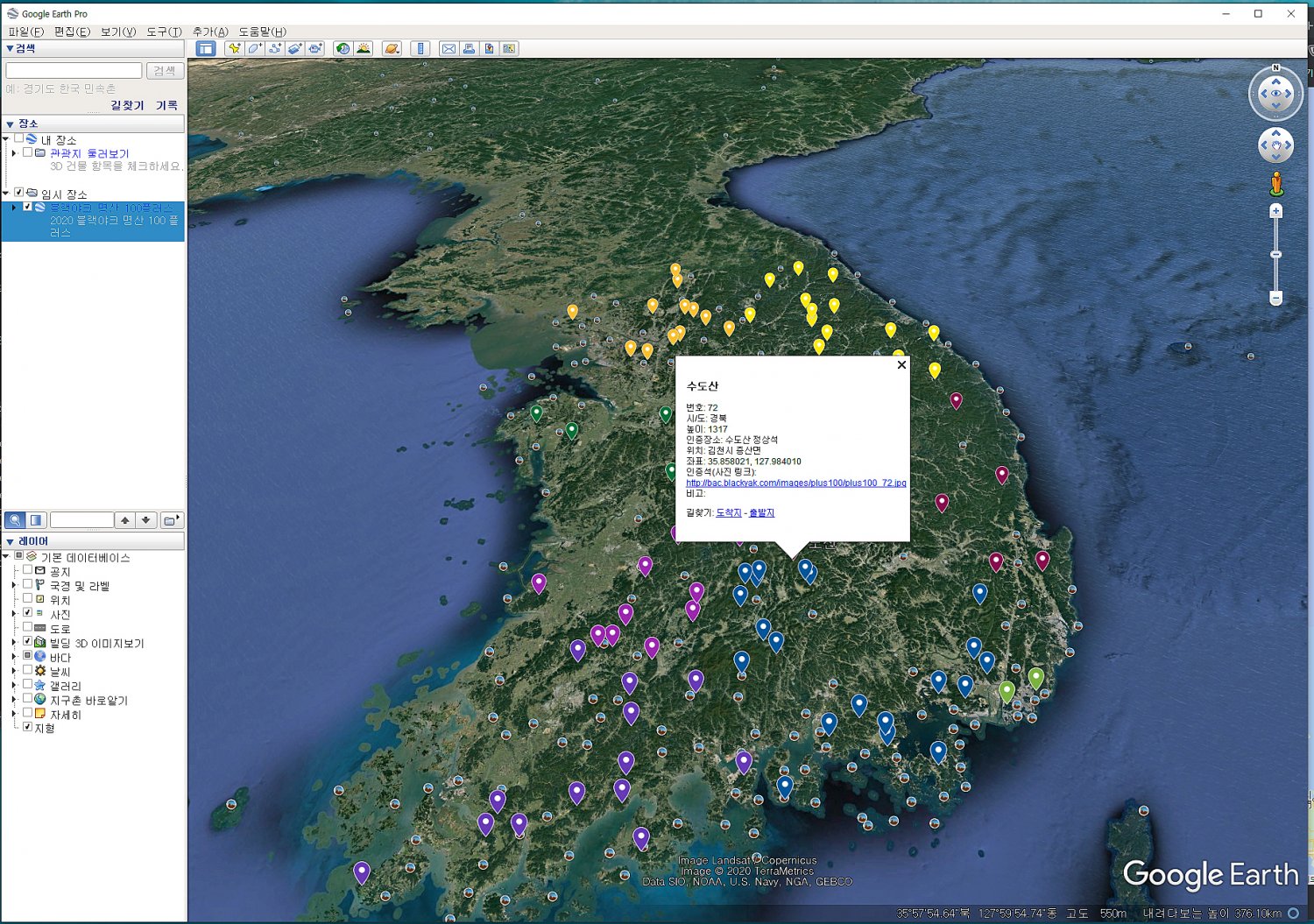Toggle sunlight across the landscape icon

coord(364,49)
